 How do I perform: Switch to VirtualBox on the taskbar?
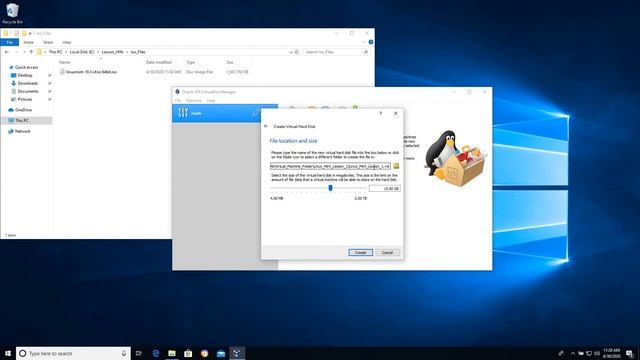(x=237, y=353)
